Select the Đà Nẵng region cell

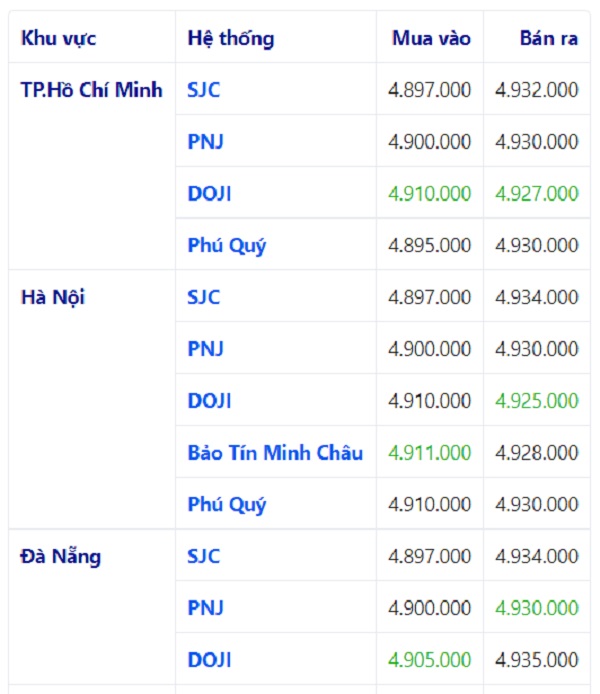click(x=61, y=557)
